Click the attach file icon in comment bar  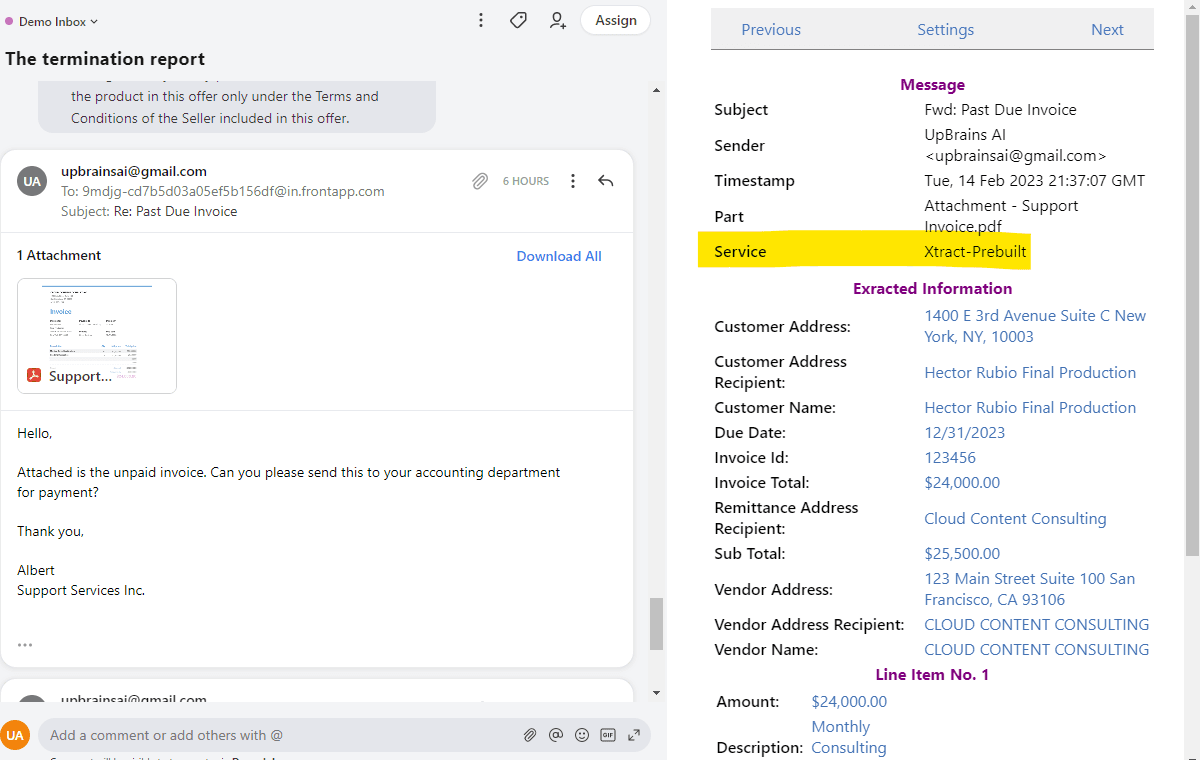click(530, 735)
